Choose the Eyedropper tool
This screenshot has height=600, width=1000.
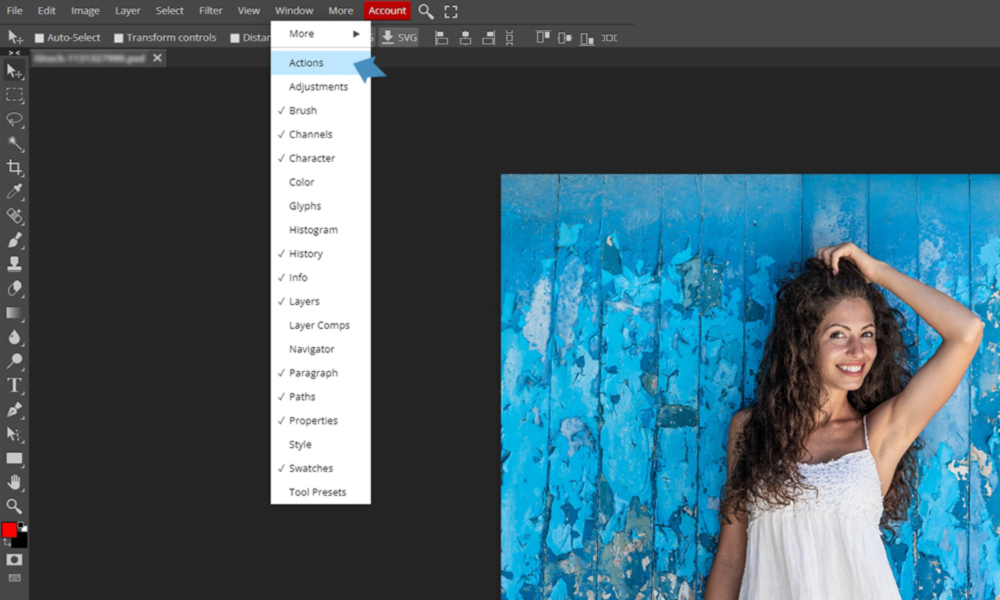tap(14, 192)
